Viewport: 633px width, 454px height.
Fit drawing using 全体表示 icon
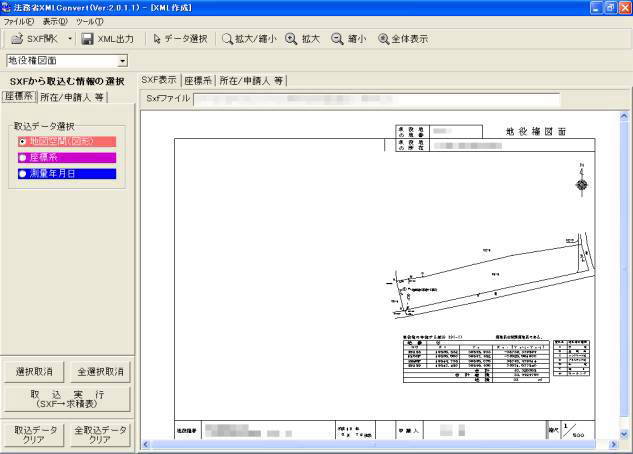tap(384, 39)
